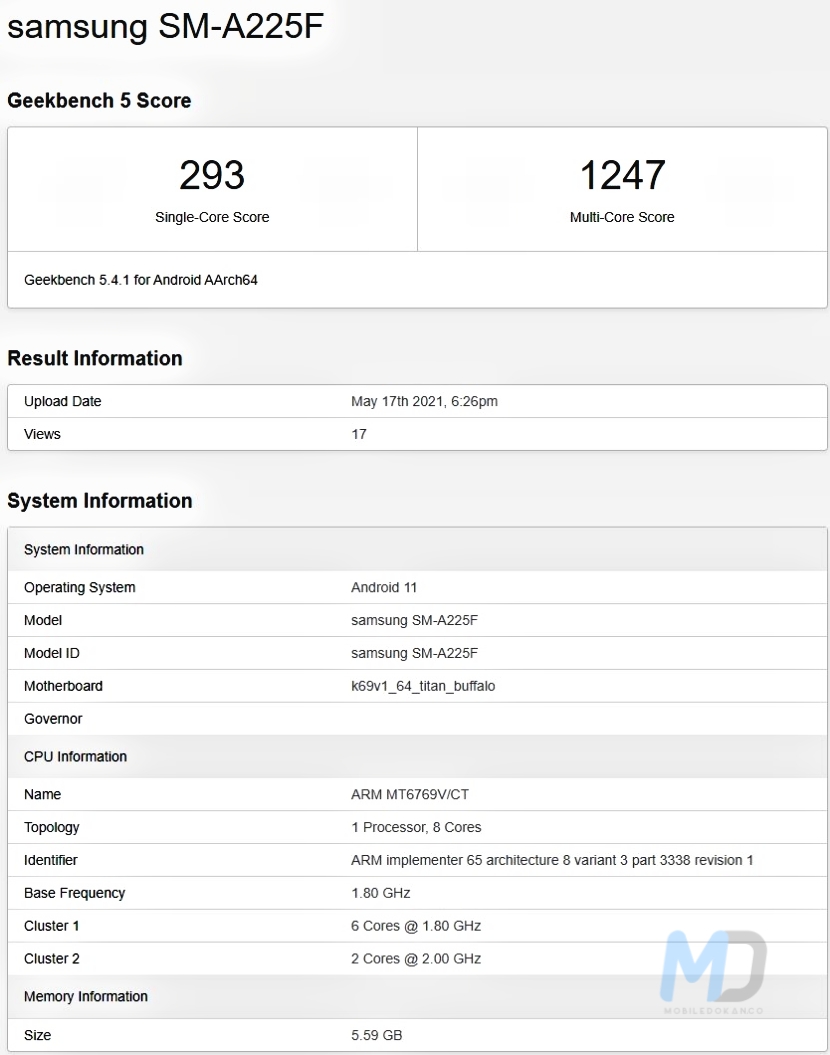
Task: Click the ARM implementer identifier value
Action: coord(552,860)
